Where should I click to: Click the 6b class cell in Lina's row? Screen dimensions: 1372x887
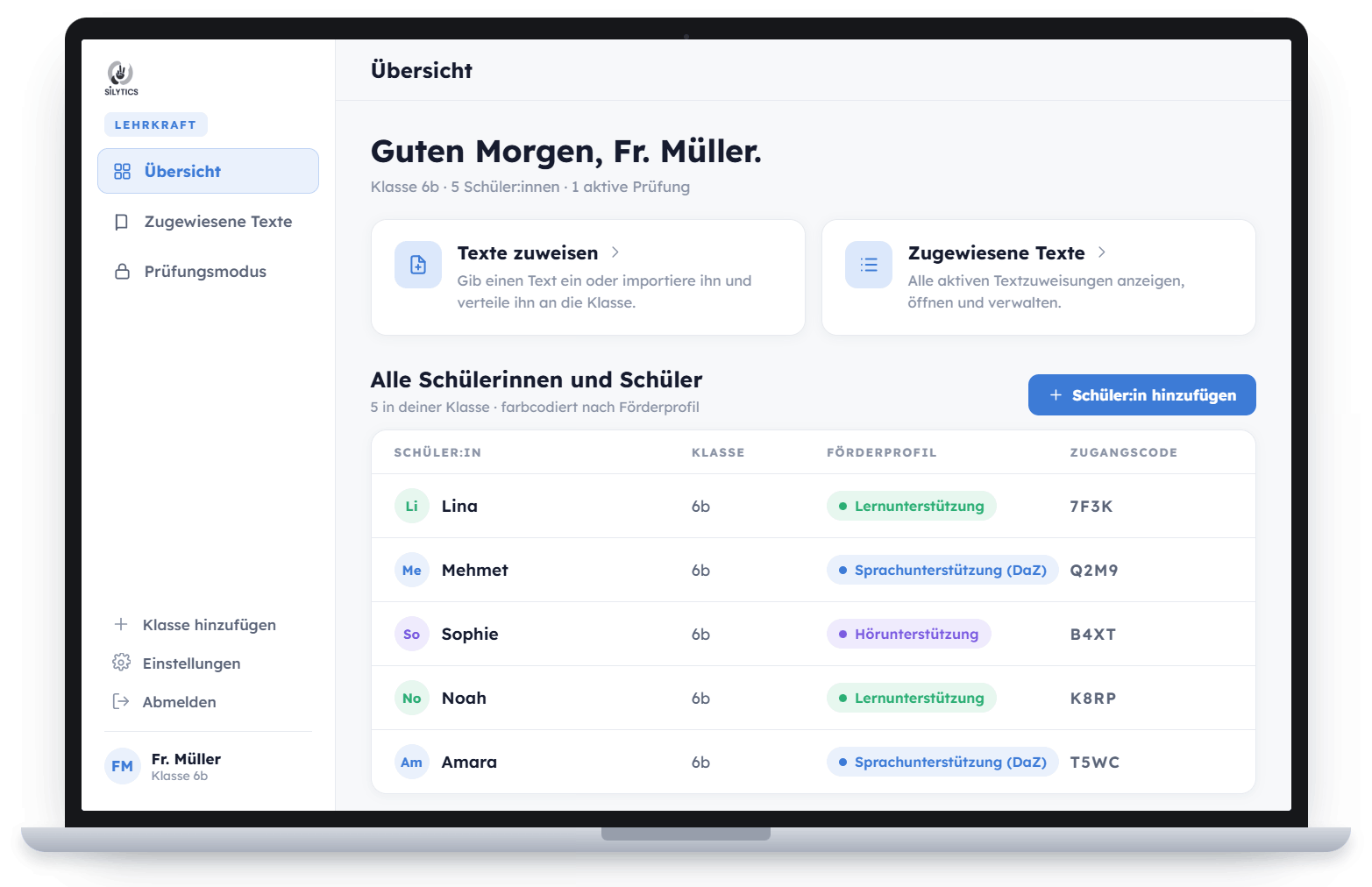700,506
